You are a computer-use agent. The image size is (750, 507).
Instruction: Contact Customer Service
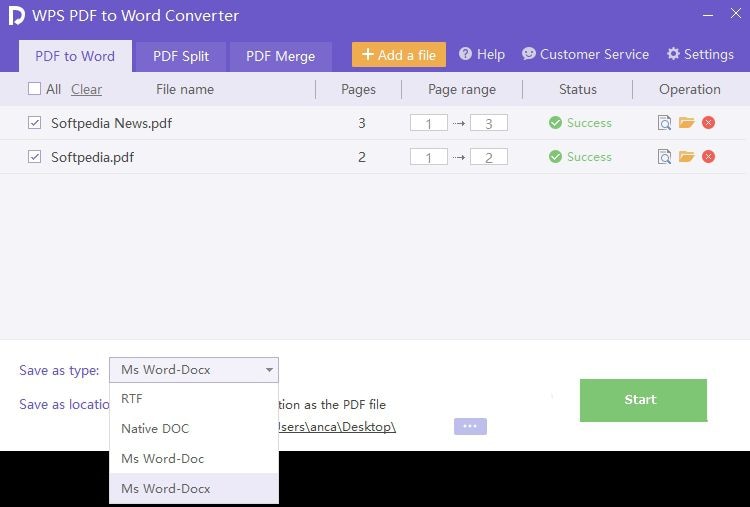[x=585, y=54]
